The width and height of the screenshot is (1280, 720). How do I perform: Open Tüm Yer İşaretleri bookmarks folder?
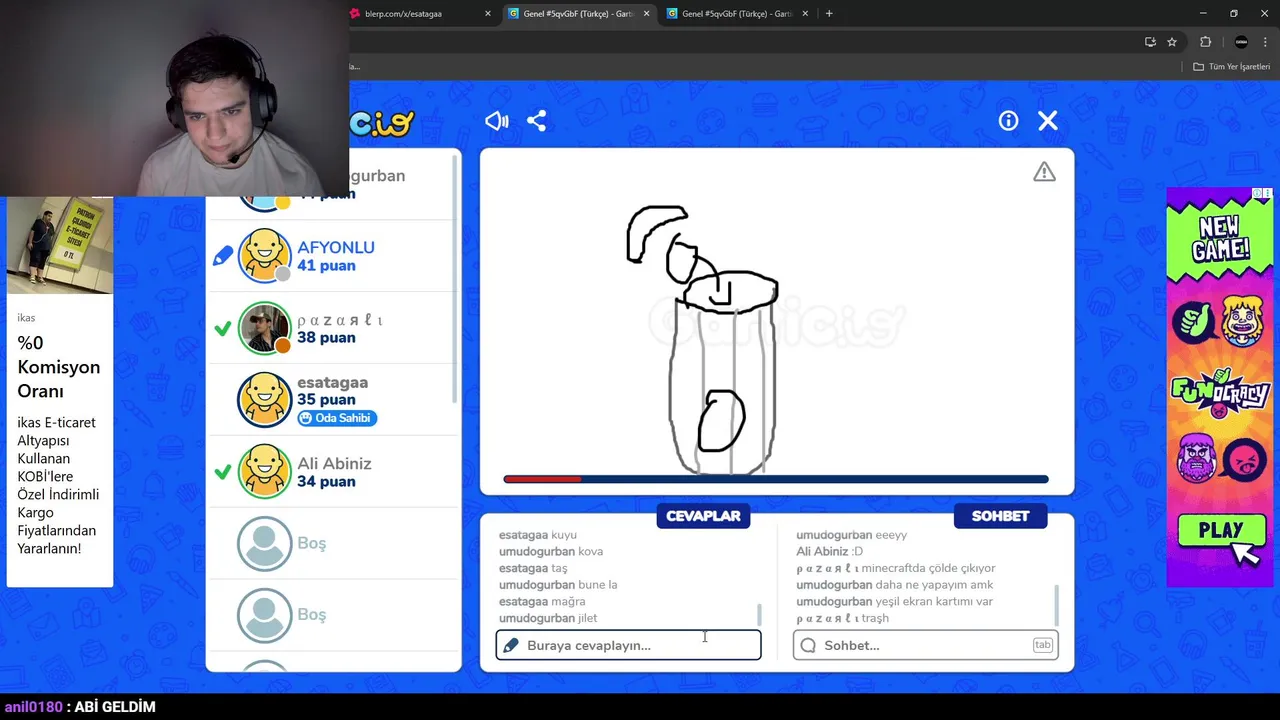[1232, 67]
